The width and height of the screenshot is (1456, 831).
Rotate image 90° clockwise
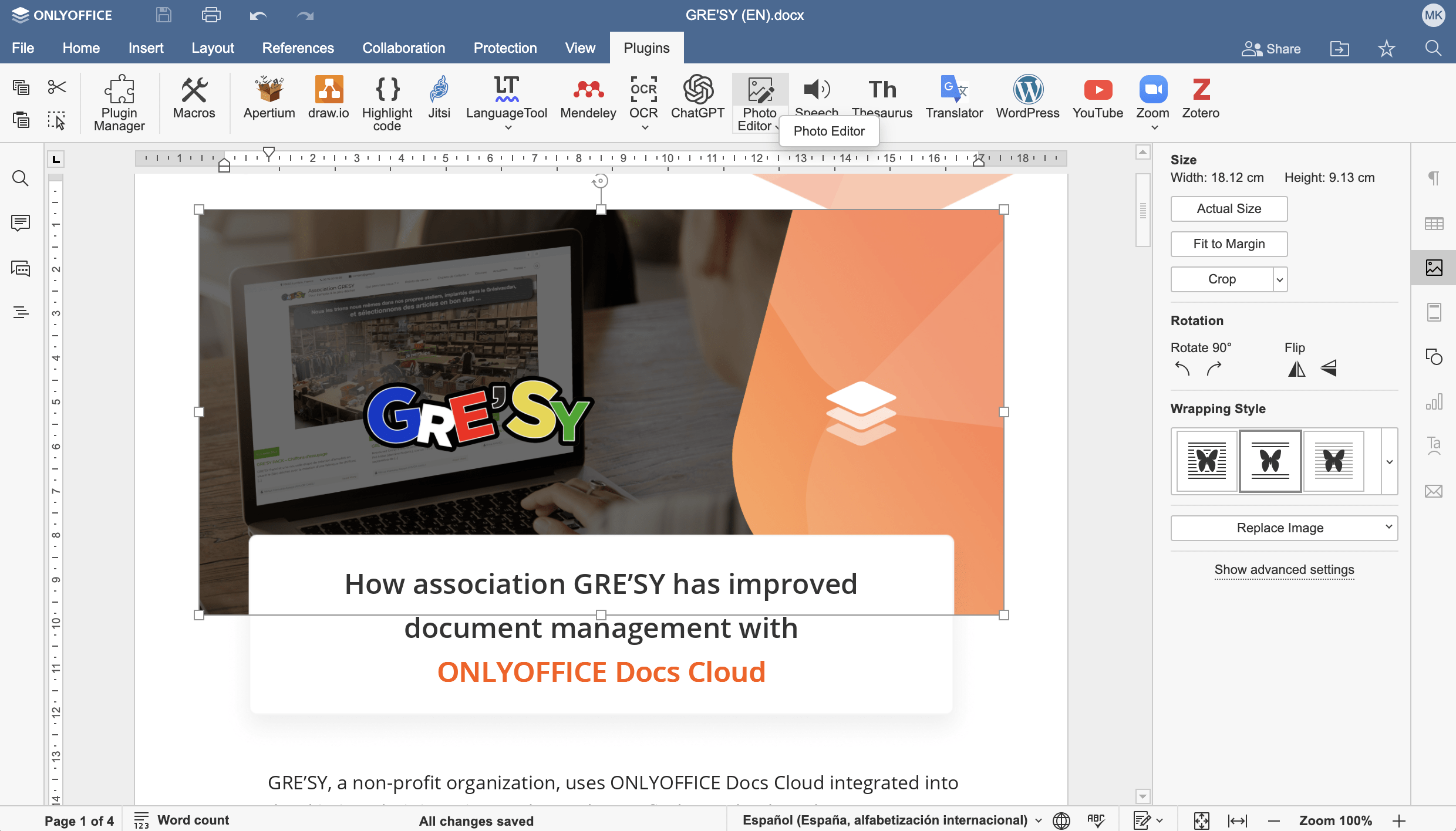click(1214, 369)
